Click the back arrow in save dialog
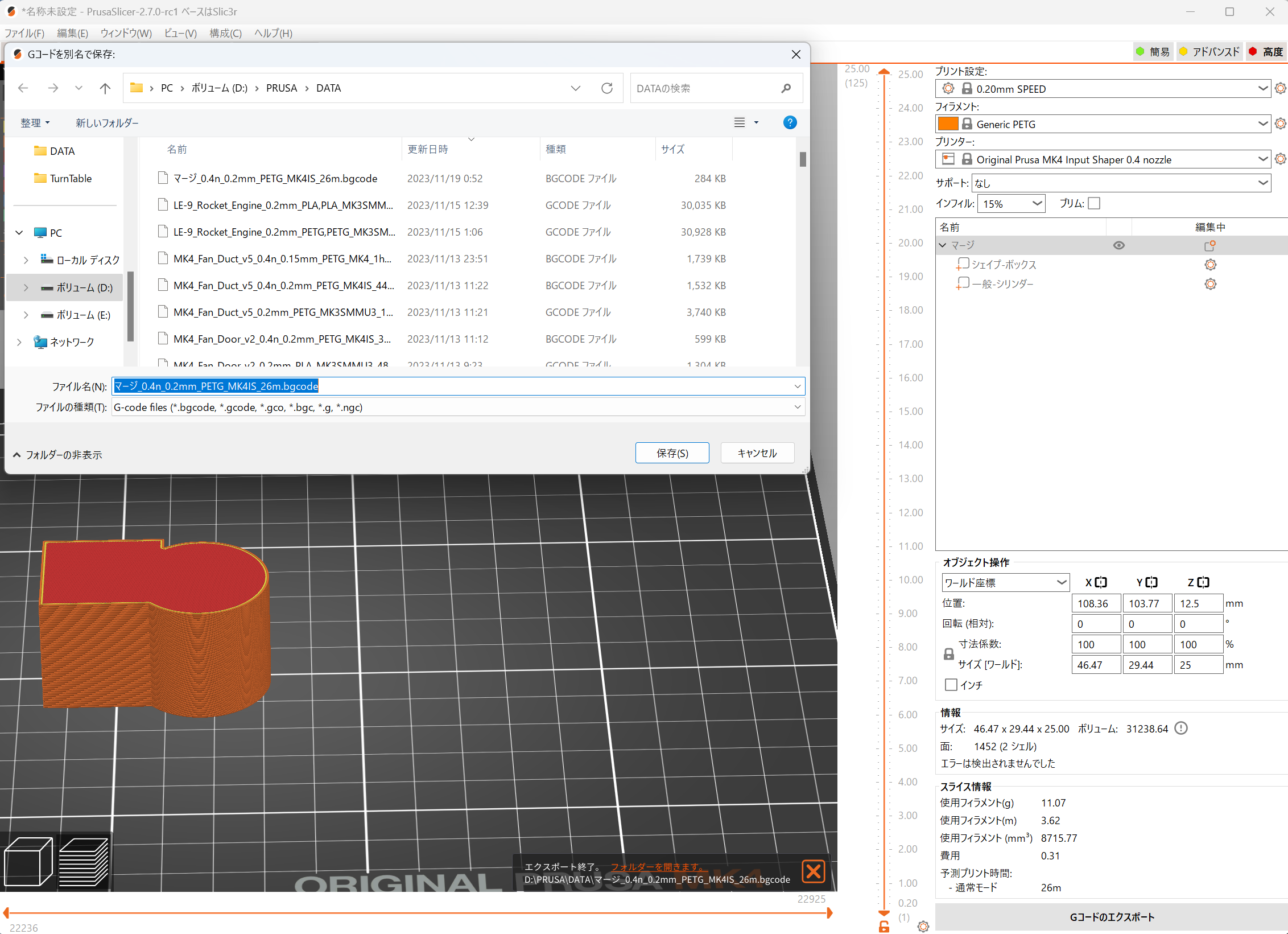The width and height of the screenshot is (1288, 934). 23,88
